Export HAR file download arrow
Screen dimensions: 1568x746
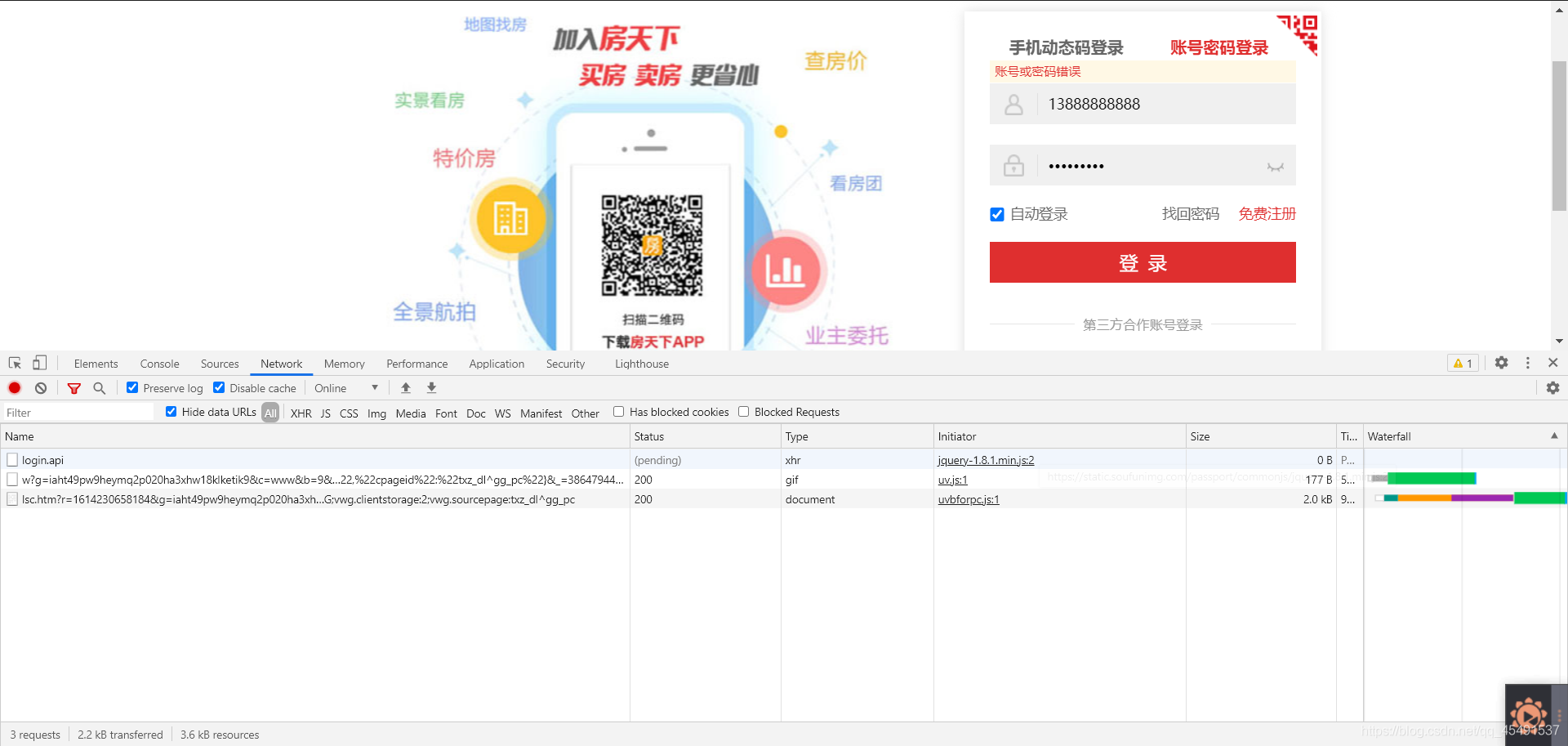coord(431,388)
